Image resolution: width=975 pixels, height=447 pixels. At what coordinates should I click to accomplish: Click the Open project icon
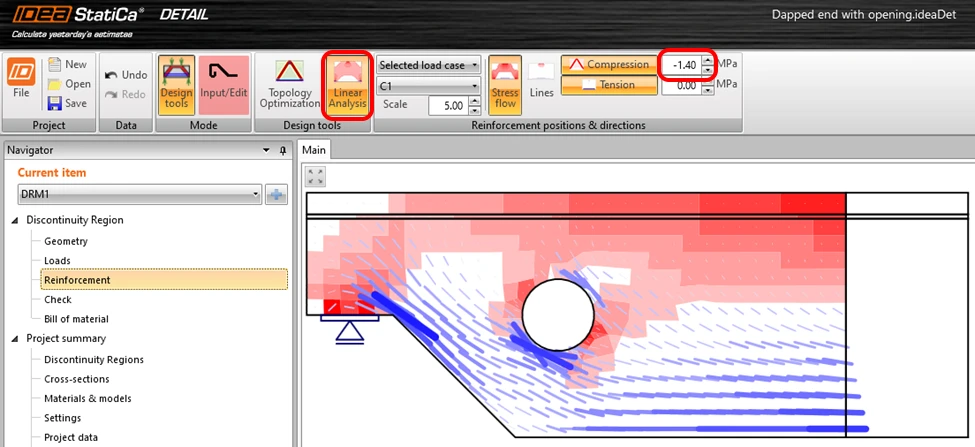55,84
